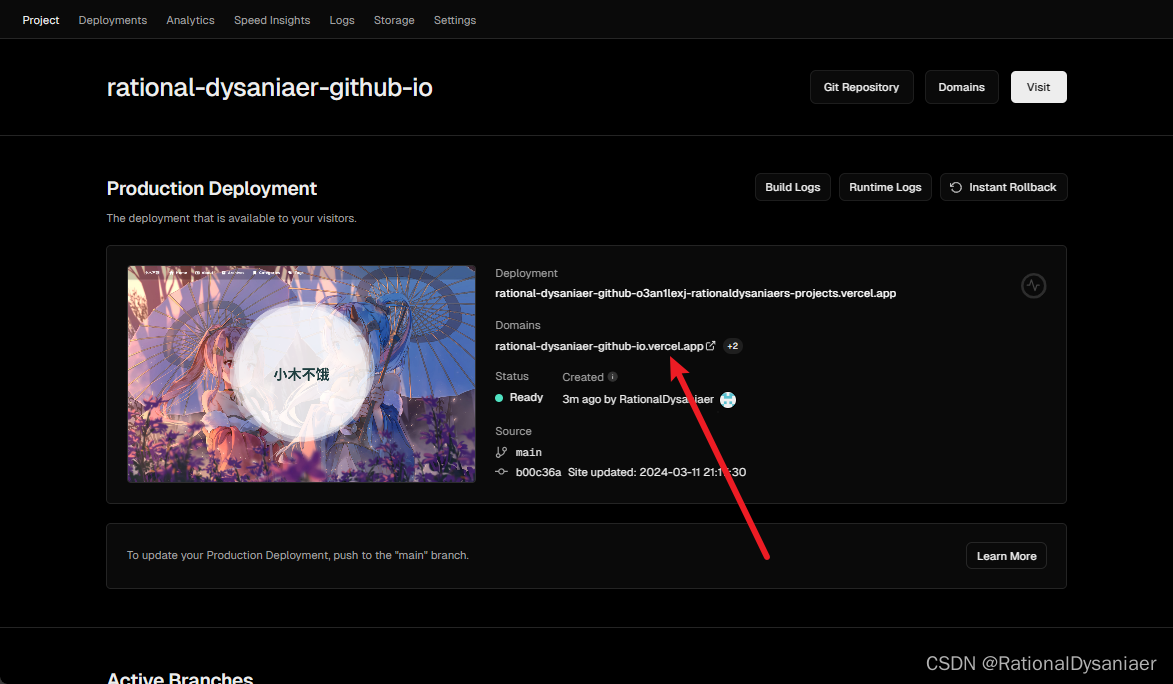This screenshot has height=684, width=1173.
Task: Click the Instant Rollback button
Action: point(1003,187)
